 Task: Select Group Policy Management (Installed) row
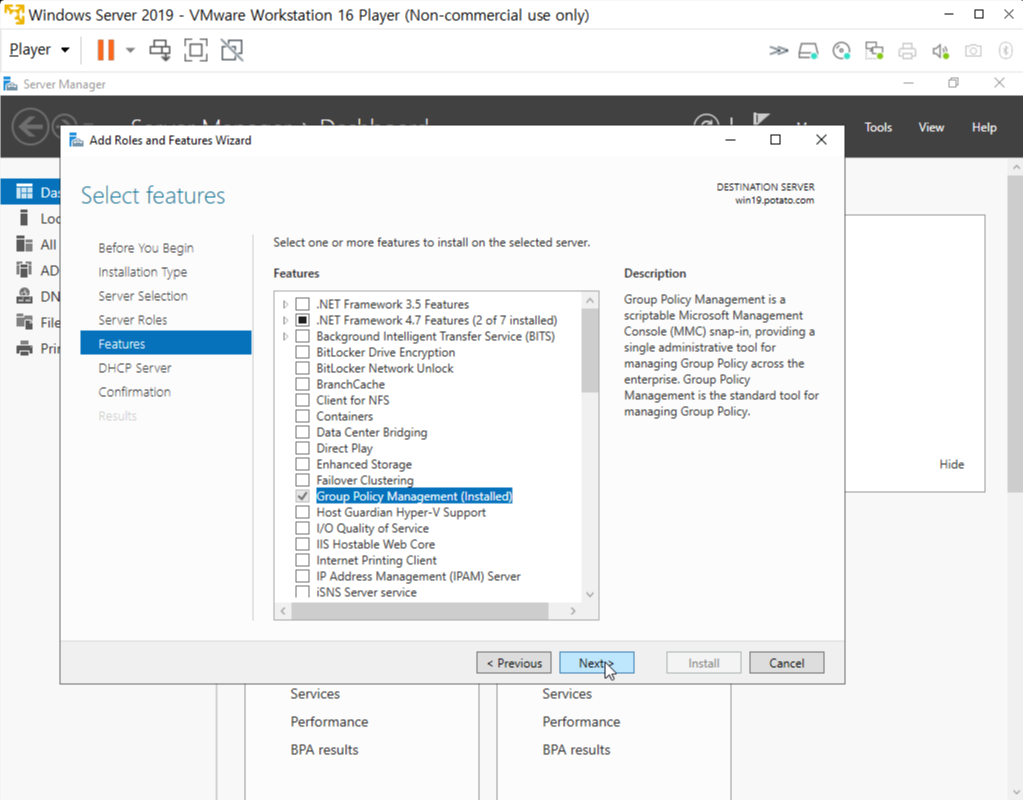pyautogui.click(x=414, y=497)
